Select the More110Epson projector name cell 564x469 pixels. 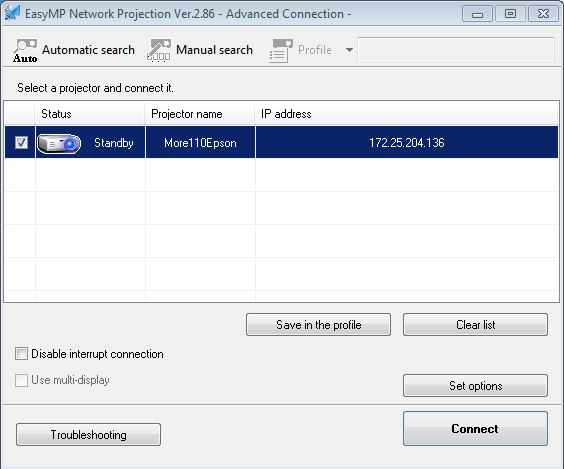coord(200,143)
